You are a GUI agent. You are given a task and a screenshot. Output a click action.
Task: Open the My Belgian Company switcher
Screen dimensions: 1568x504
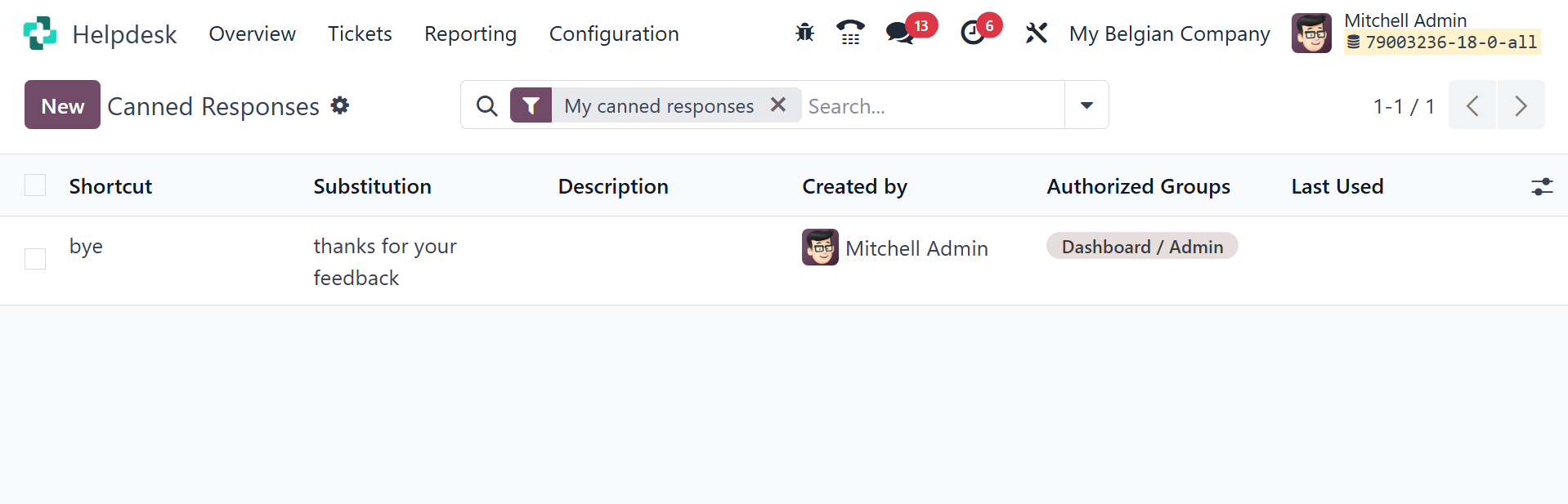tap(1169, 33)
